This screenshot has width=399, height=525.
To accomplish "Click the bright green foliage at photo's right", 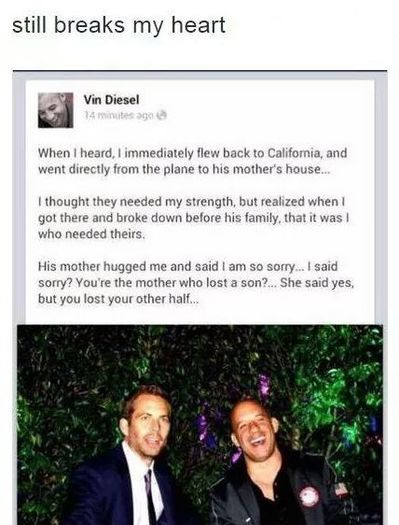I will (x=333, y=385).
